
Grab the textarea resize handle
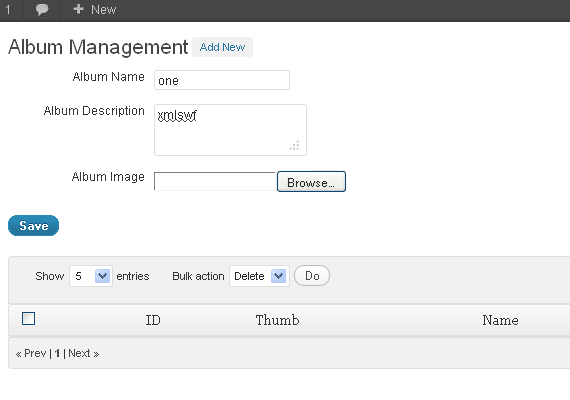click(294, 145)
